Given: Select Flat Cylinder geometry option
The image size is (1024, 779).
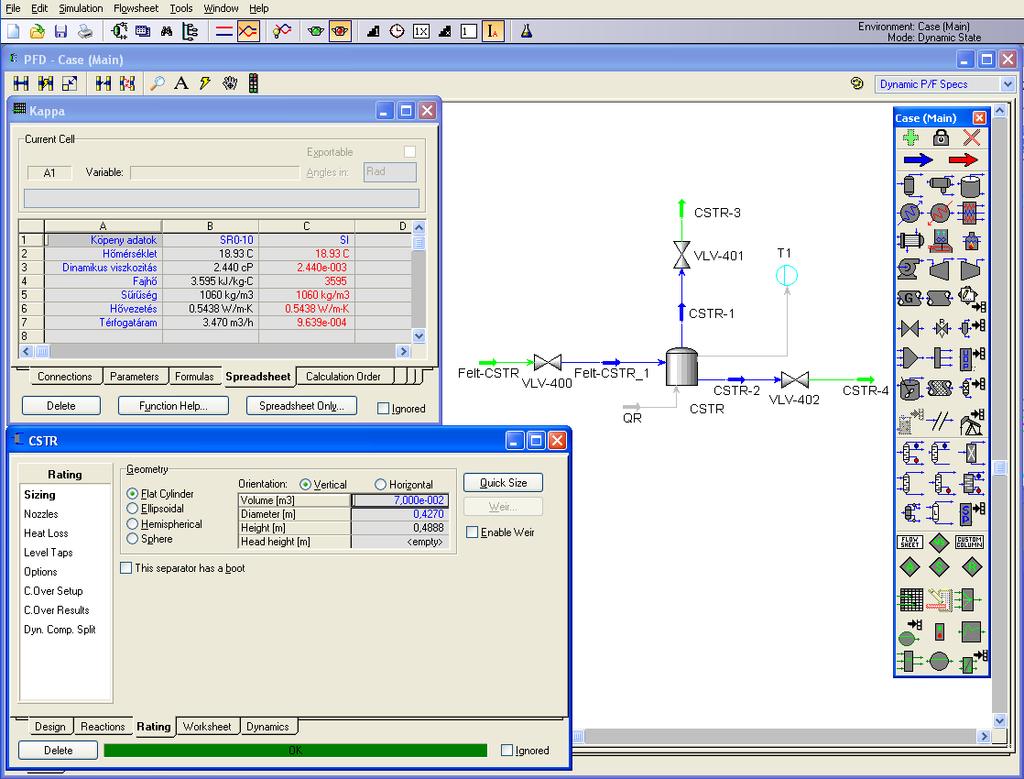Looking at the screenshot, I should coord(132,494).
